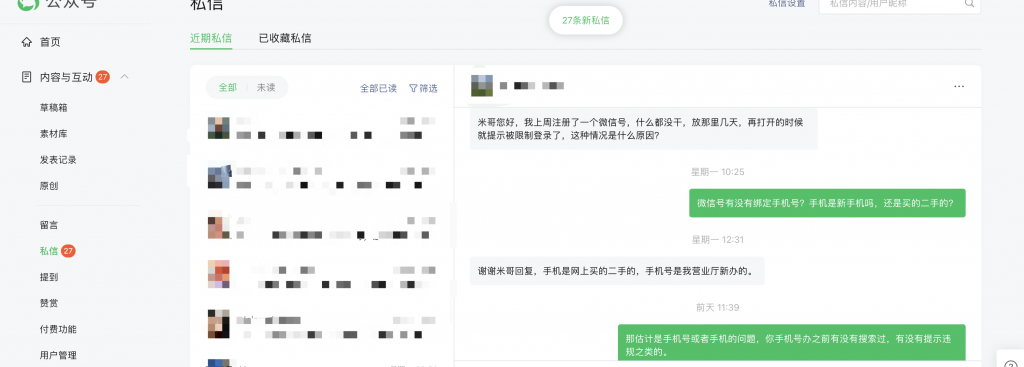Select the 未读 filter toggle
The height and width of the screenshot is (367, 1024).
266,88
